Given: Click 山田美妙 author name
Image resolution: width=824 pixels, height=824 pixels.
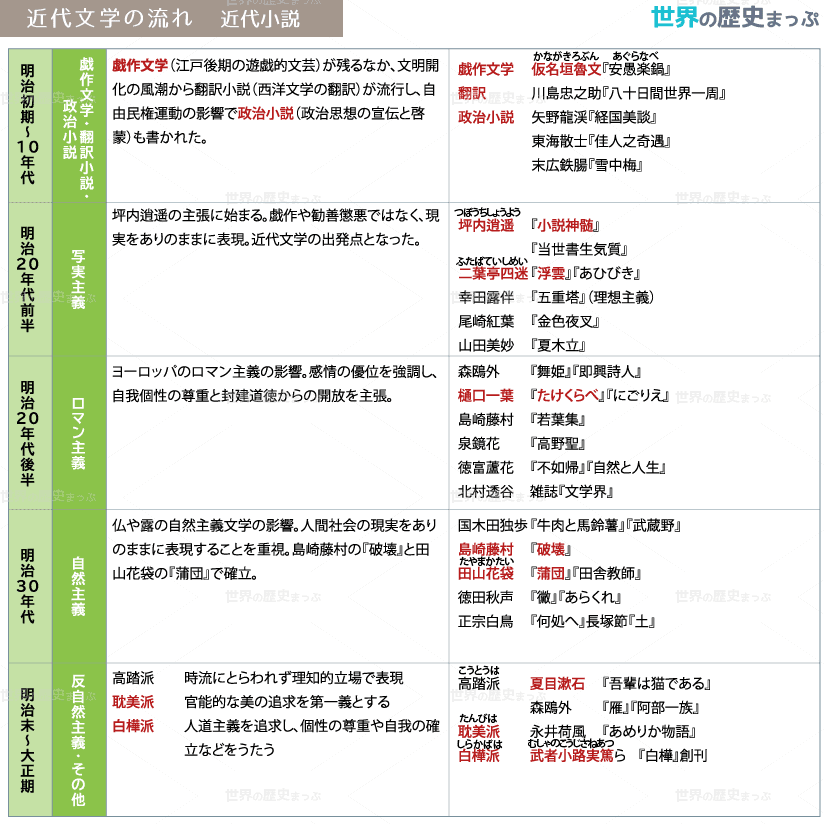Looking at the screenshot, I should pos(486,345).
